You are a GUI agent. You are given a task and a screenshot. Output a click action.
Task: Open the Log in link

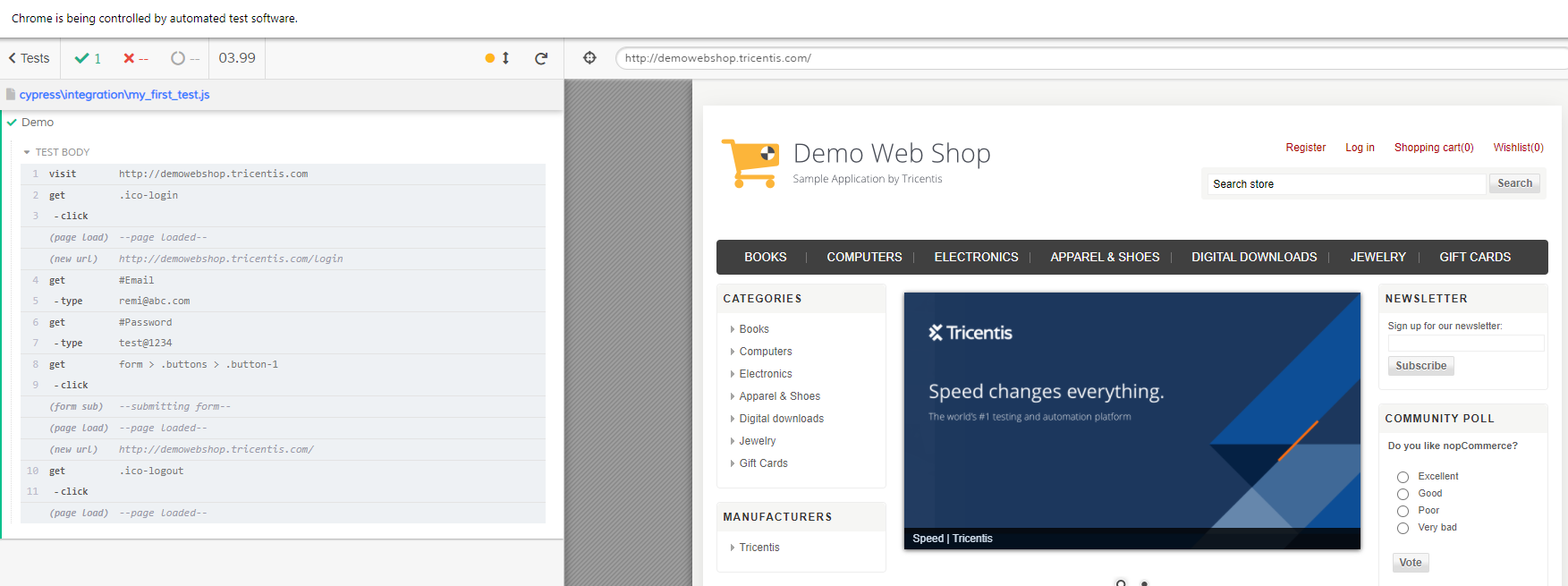(x=1360, y=148)
